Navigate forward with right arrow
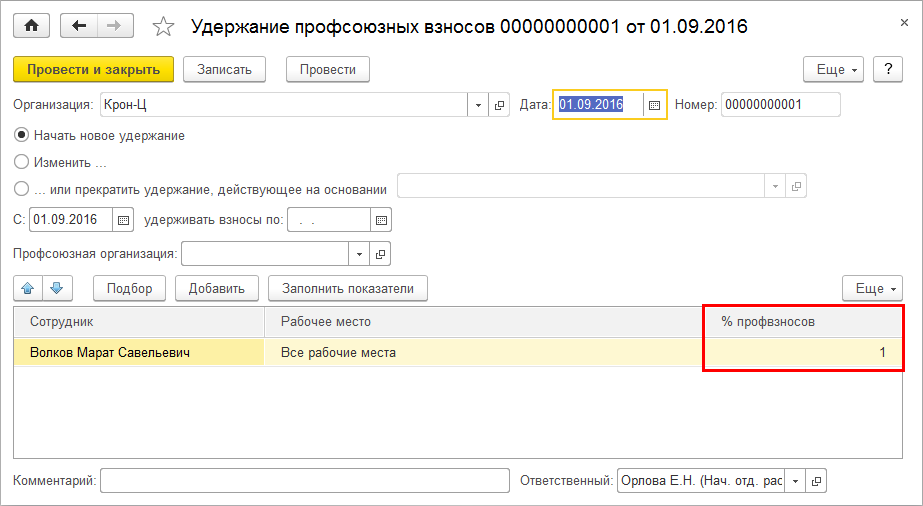The image size is (923, 506). coord(115,26)
